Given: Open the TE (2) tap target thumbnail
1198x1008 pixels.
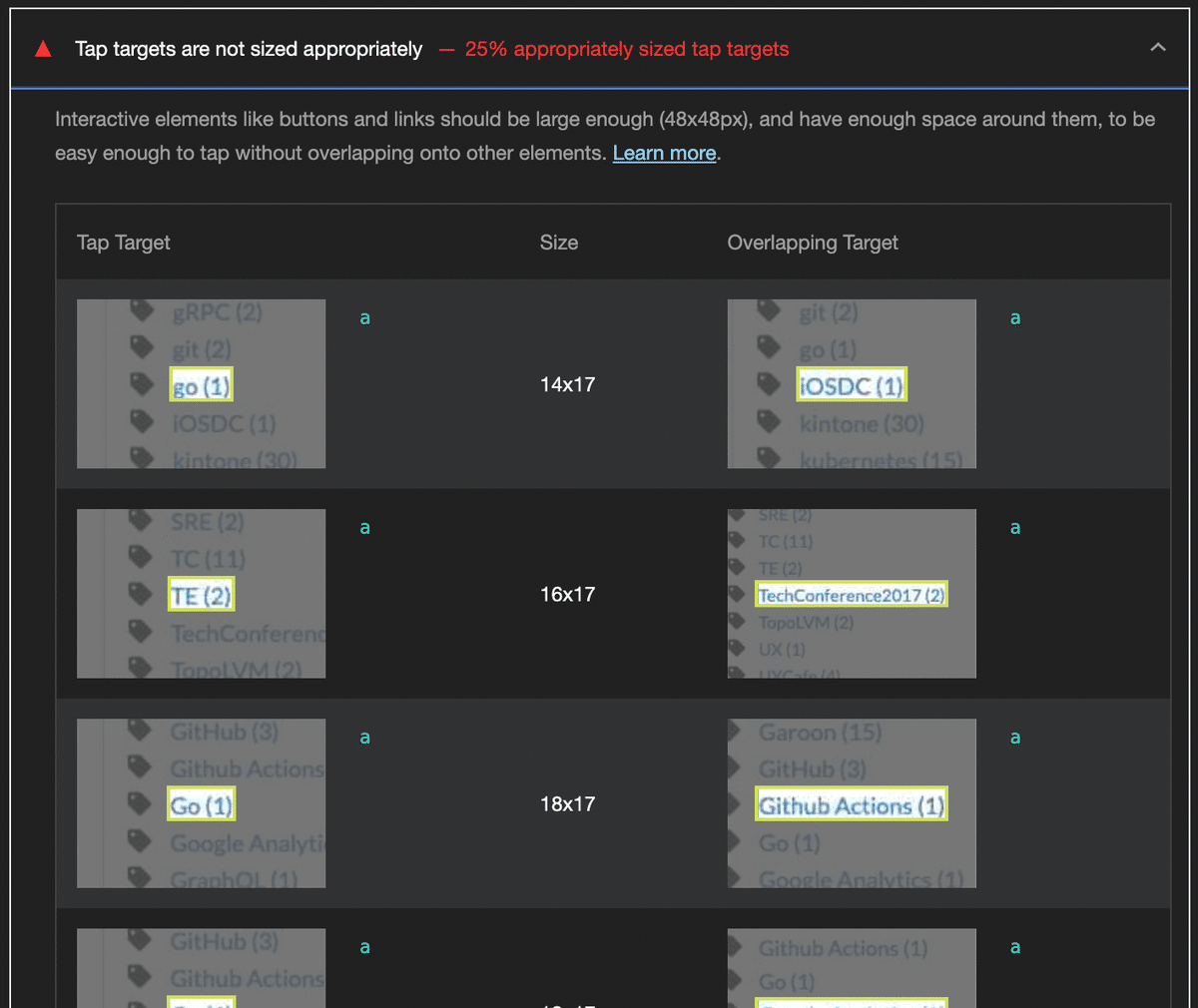Looking at the screenshot, I should click(201, 594).
